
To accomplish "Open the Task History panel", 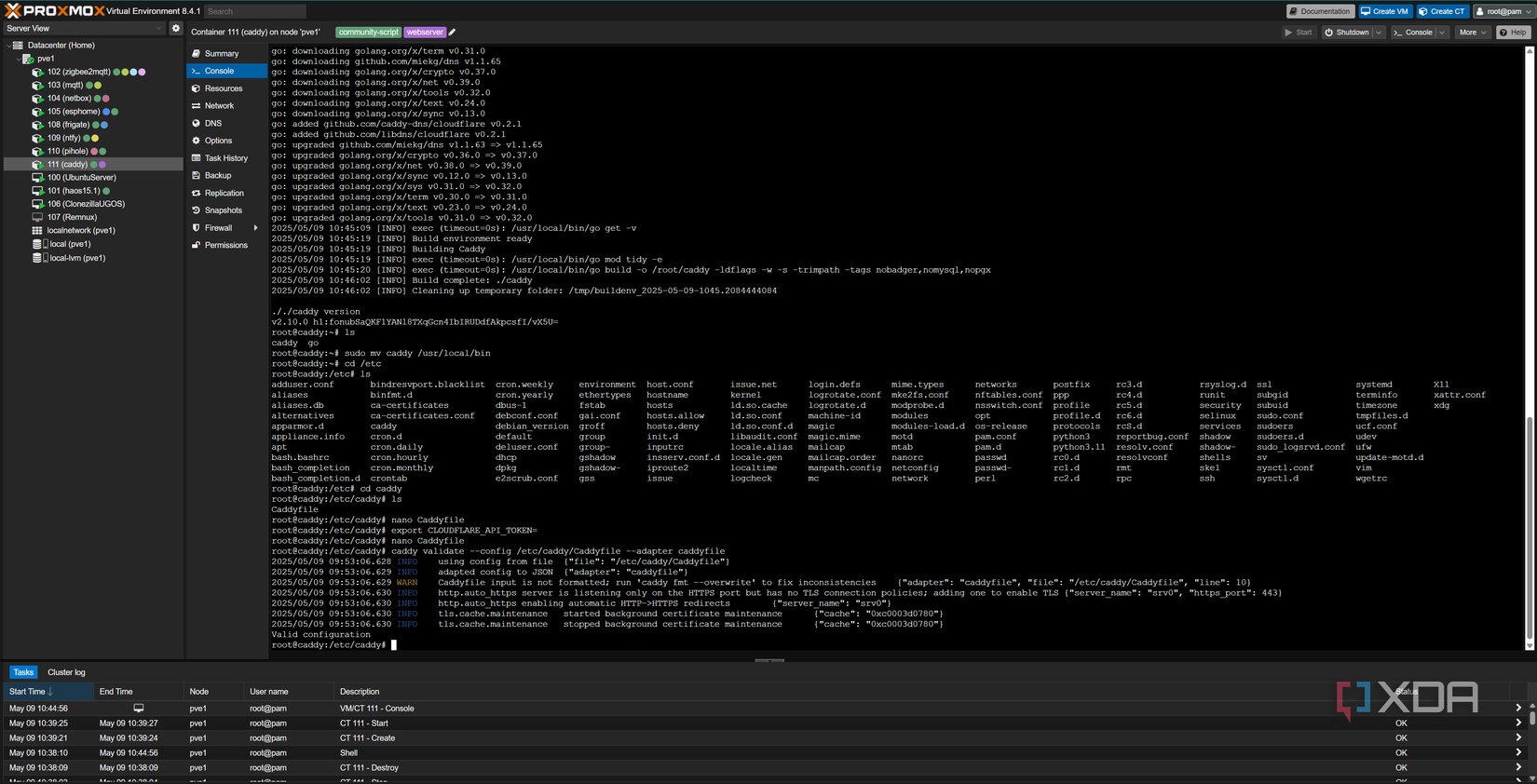I will 226,158.
